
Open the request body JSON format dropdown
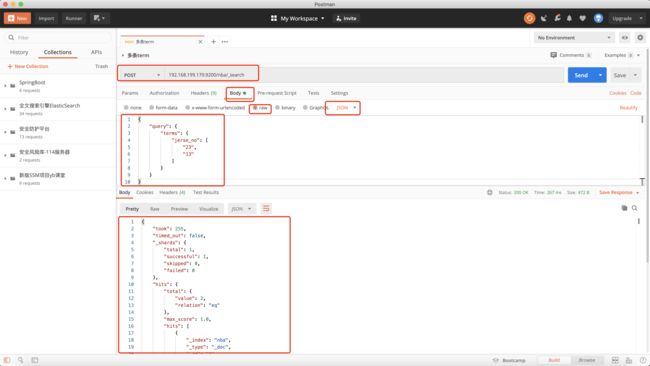tap(346, 108)
